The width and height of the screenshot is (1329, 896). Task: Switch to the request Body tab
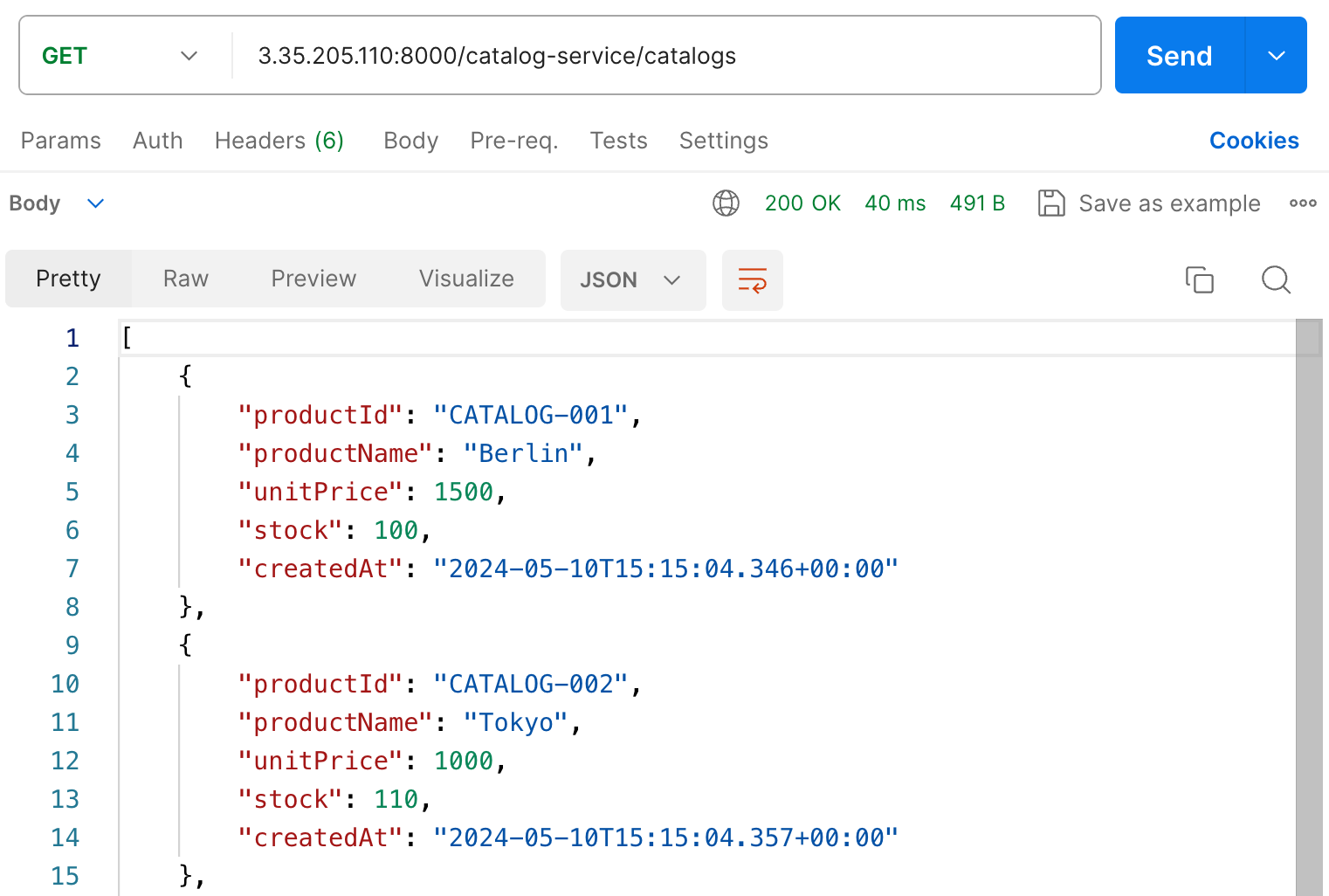tap(411, 141)
